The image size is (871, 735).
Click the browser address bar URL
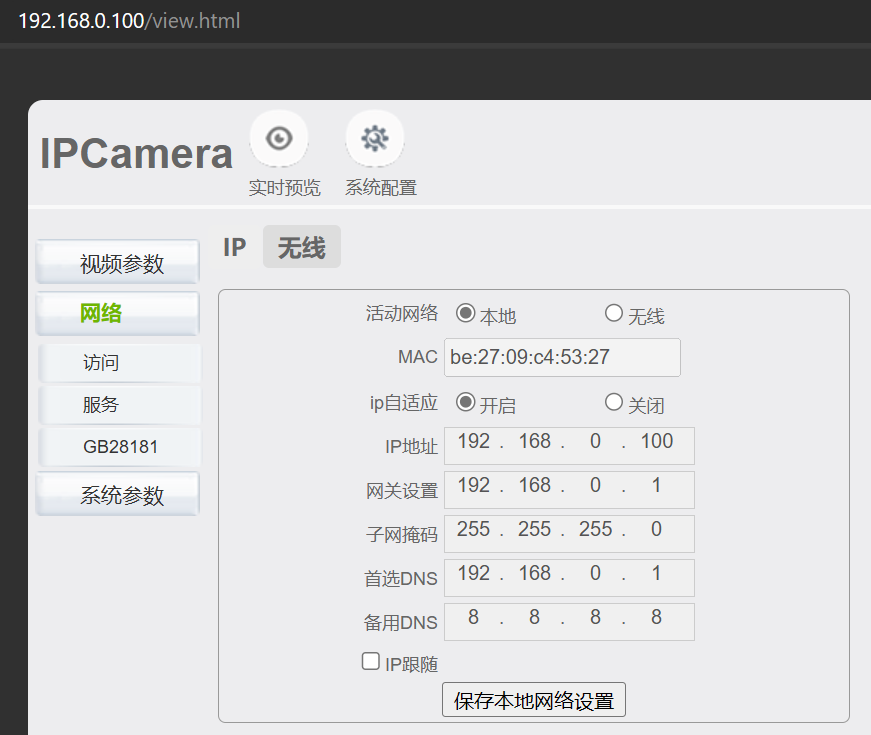pyautogui.click(x=130, y=21)
